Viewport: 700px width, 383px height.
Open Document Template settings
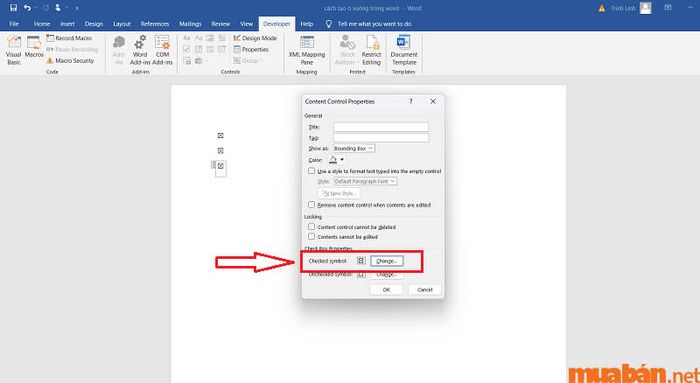tap(404, 50)
